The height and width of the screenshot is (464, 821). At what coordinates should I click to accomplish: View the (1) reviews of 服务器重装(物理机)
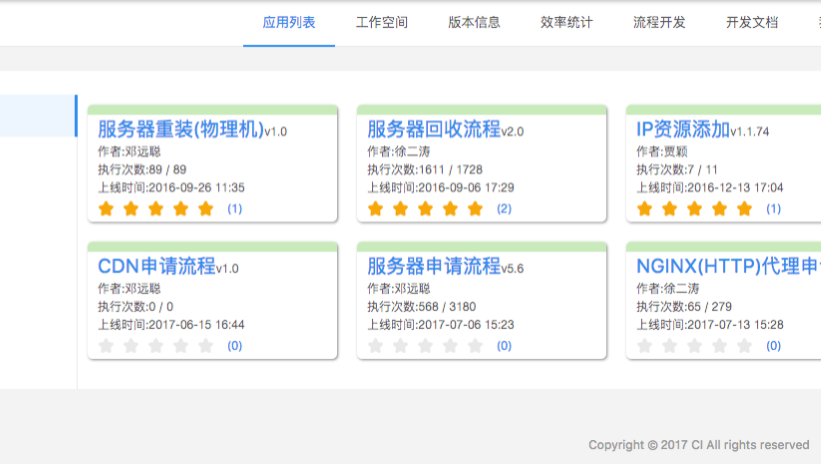coord(235,208)
